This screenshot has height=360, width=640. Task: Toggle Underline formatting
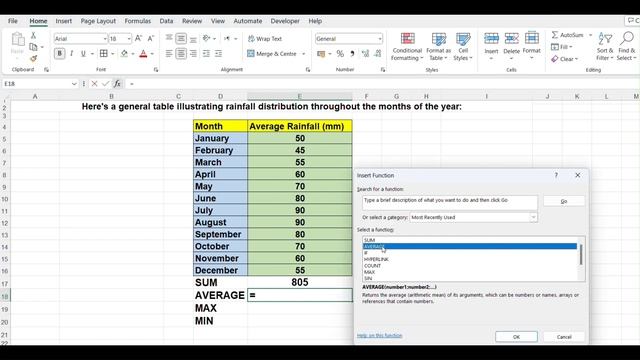point(83,53)
